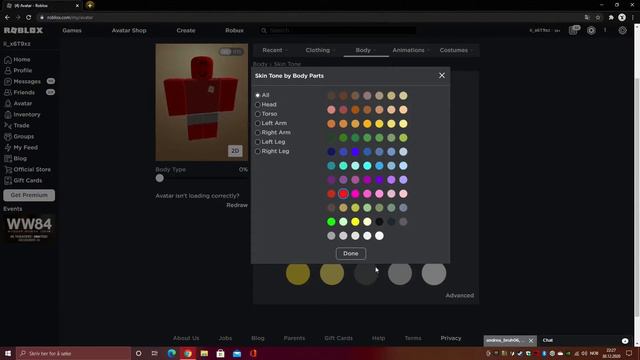640x360 pixels.
Task: Click the Roblox logo
Action: coord(23,31)
